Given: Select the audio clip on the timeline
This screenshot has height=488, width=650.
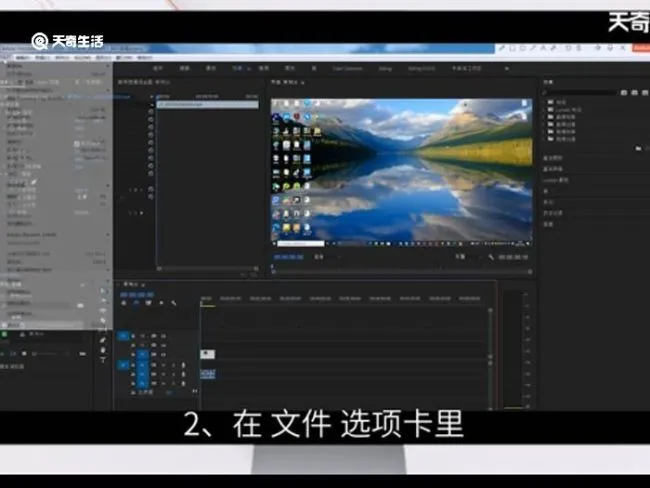Looking at the screenshot, I should (x=208, y=374).
